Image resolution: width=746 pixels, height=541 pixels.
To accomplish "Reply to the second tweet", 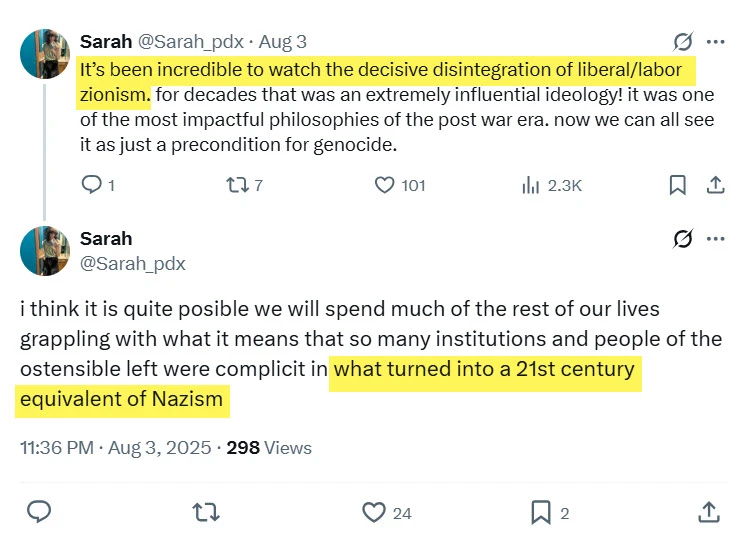I will click(x=39, y=513).
